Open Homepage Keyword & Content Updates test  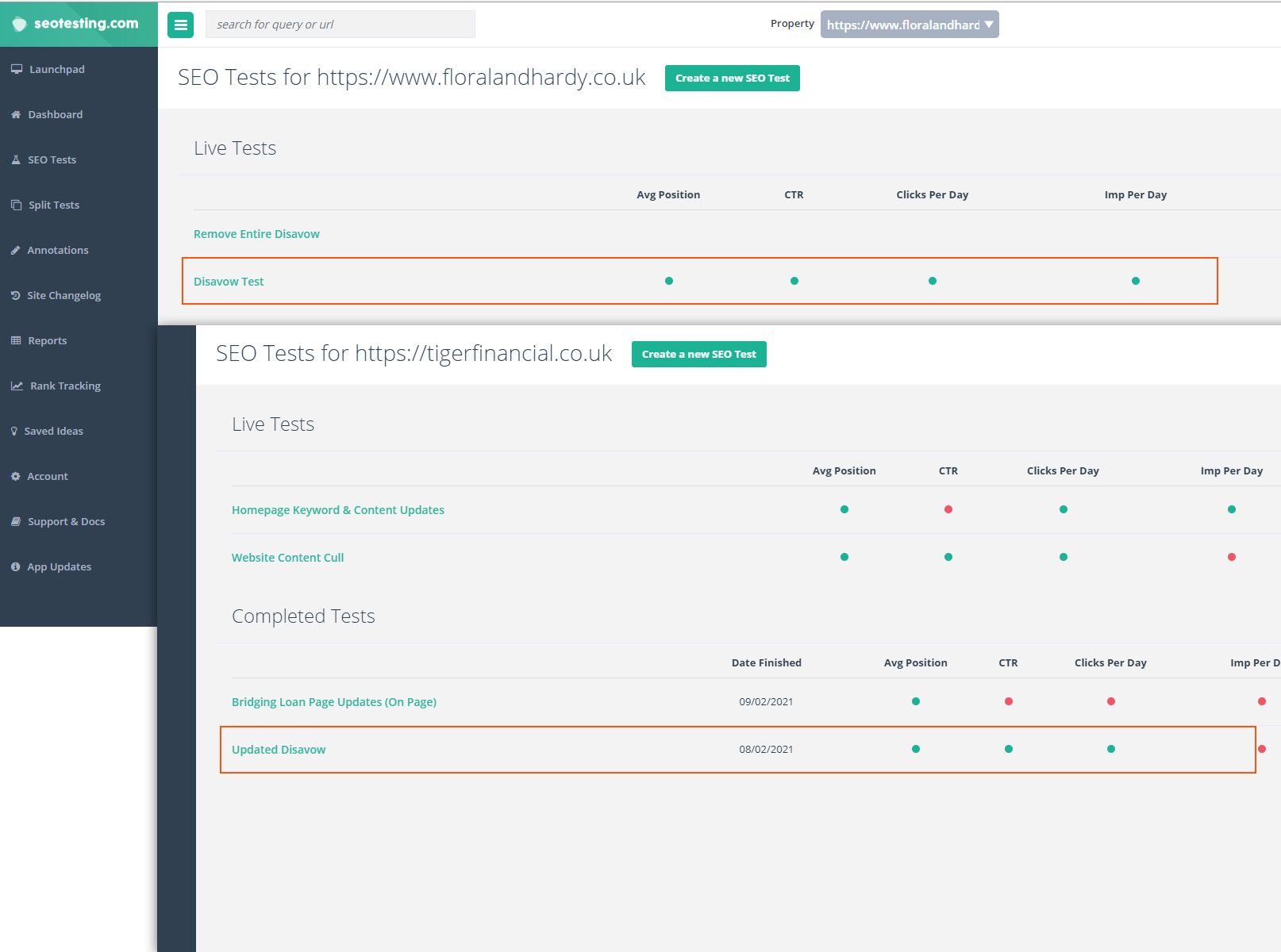[x=338, y=510]
